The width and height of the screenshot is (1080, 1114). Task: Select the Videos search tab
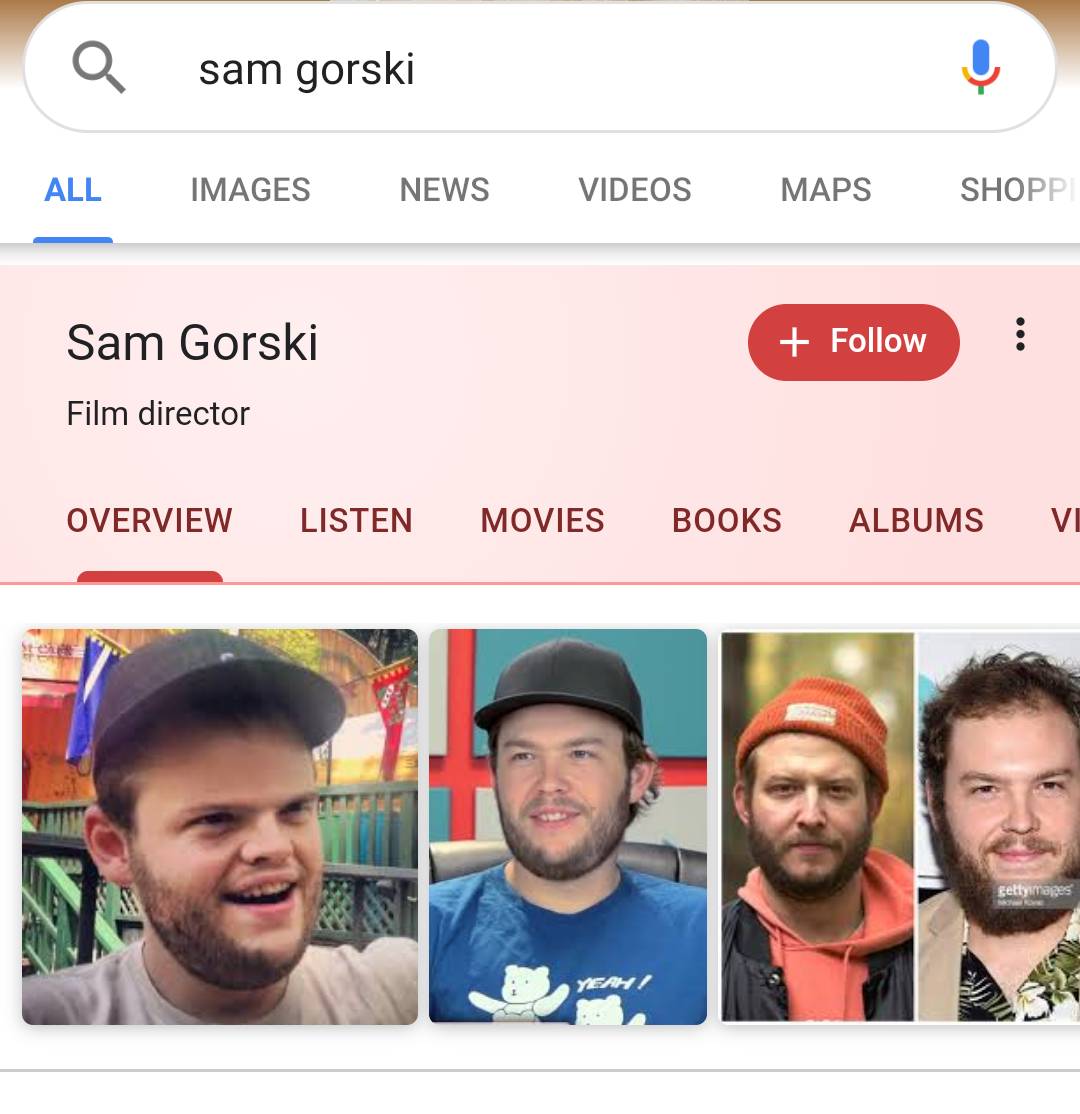(634, 190)
